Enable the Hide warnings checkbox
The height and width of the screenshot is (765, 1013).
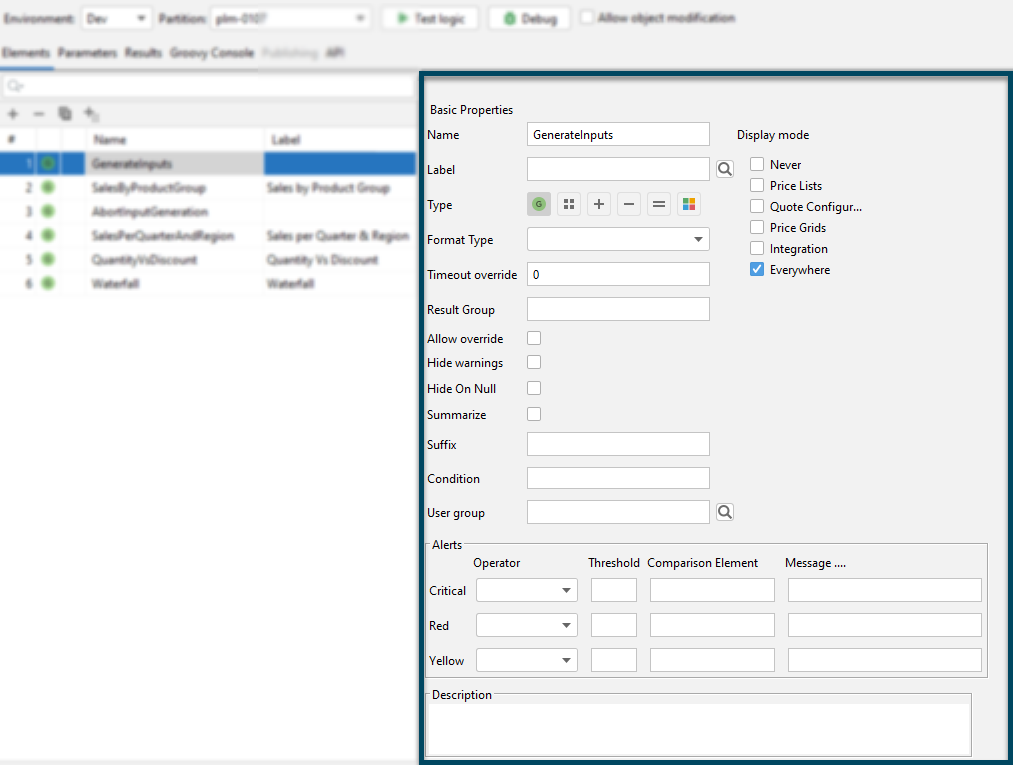[534, 363]
